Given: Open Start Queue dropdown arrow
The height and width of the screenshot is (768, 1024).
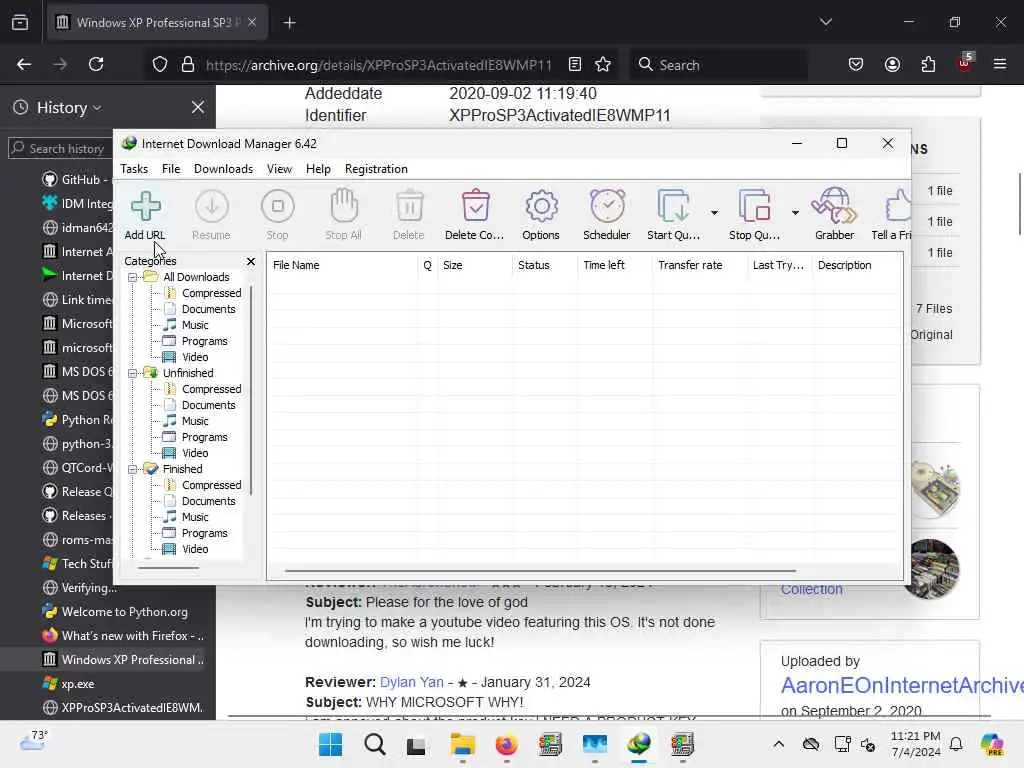Looking at the screenshot, I should pos(714,213).
